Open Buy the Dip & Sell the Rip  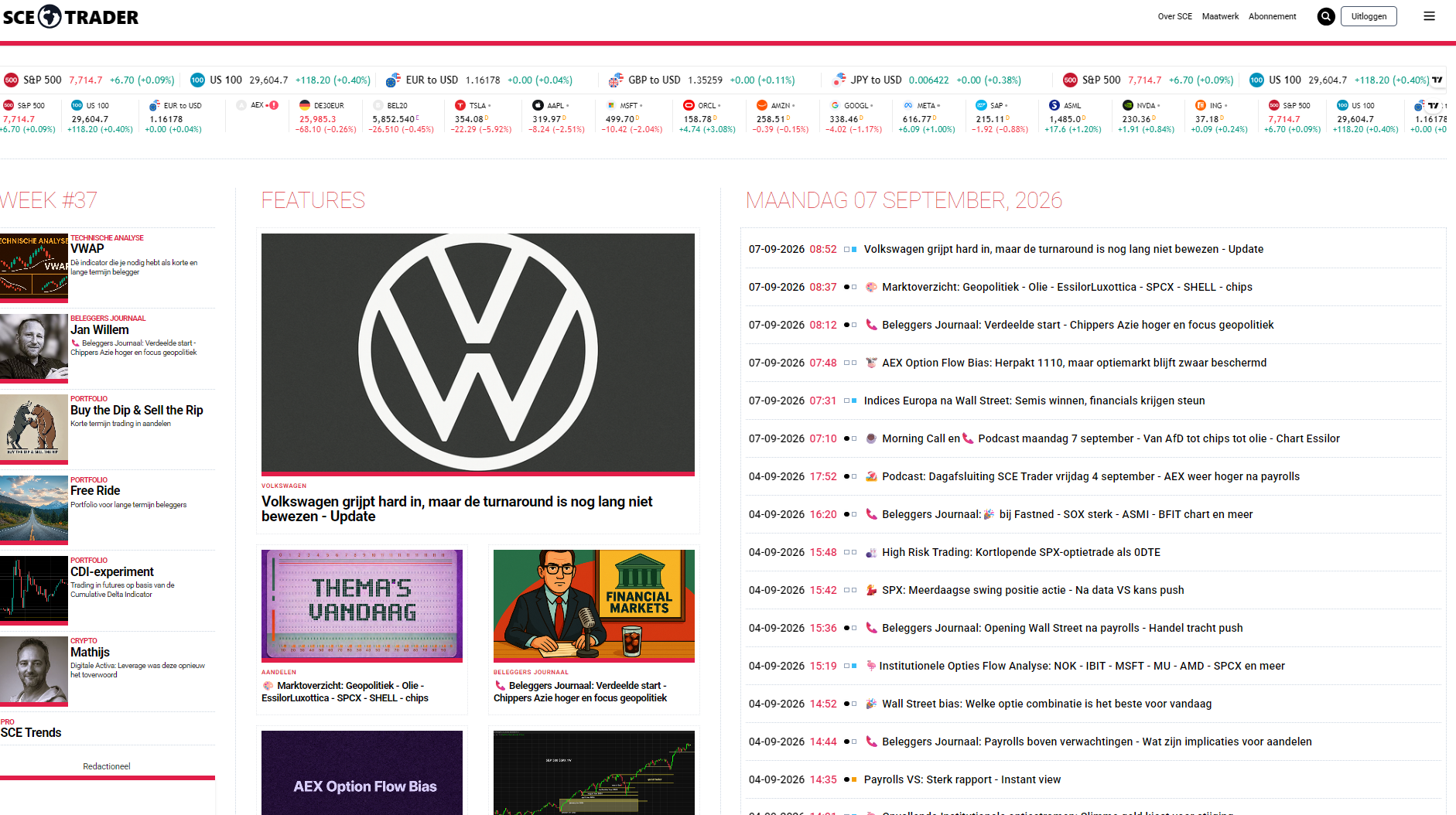point(137,411)
